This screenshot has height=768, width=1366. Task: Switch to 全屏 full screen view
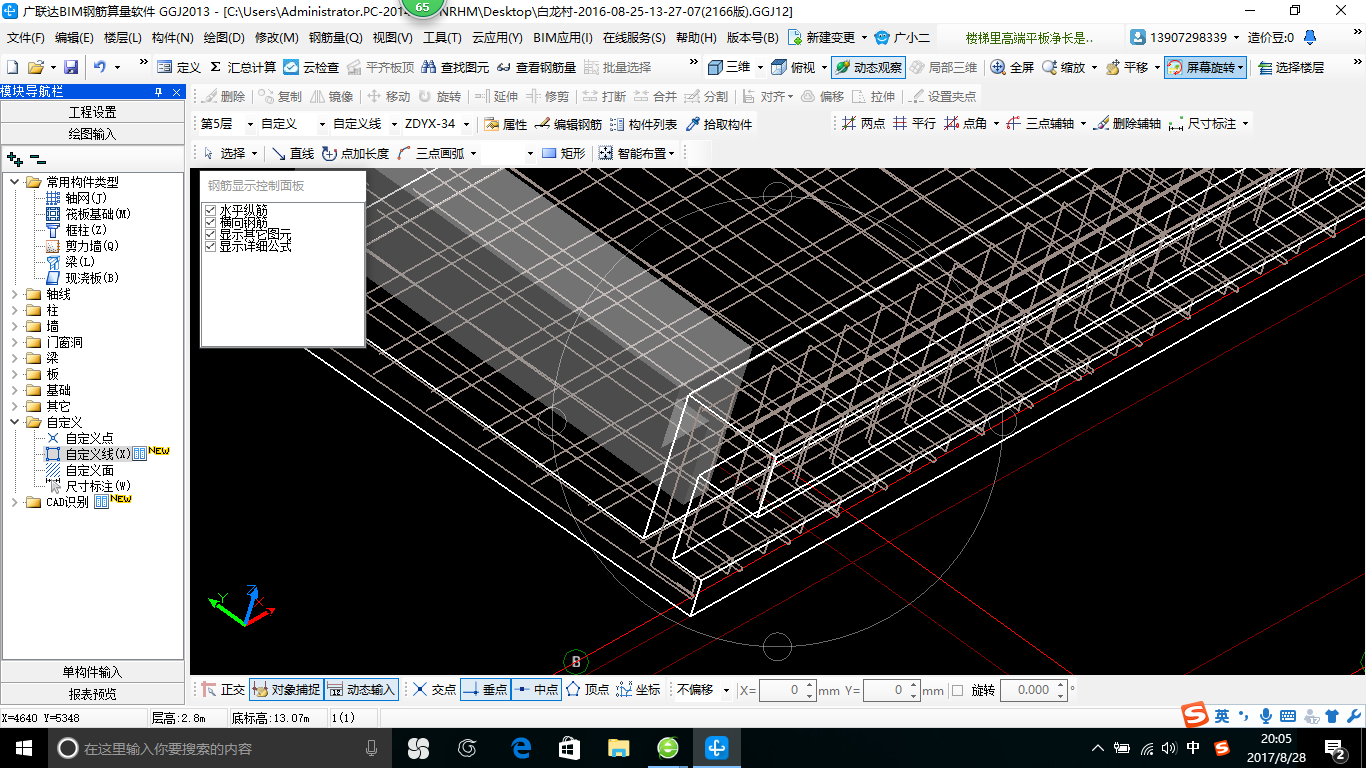click(1012, 67)
